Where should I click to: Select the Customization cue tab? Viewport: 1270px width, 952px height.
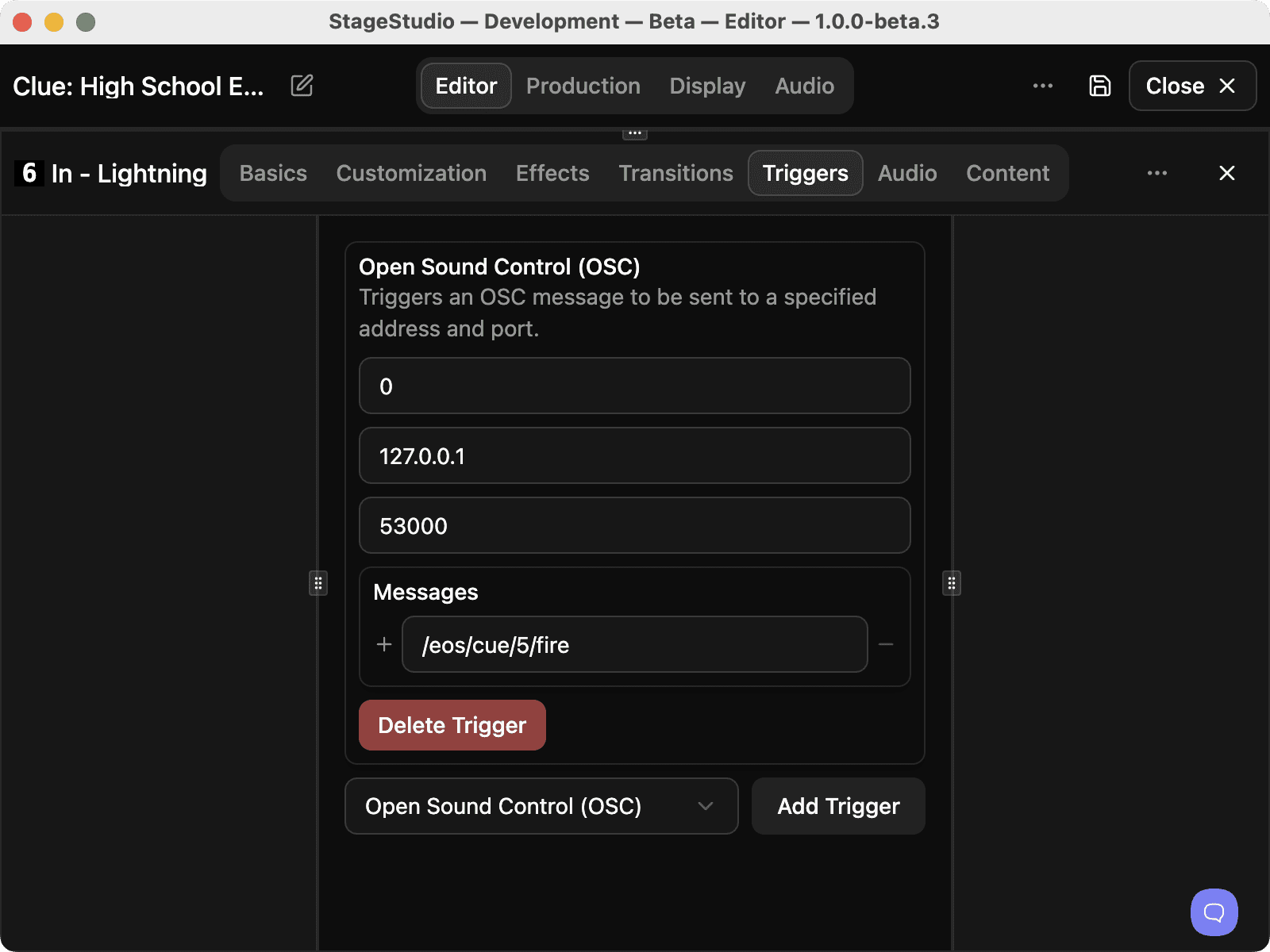coord(411,173)
